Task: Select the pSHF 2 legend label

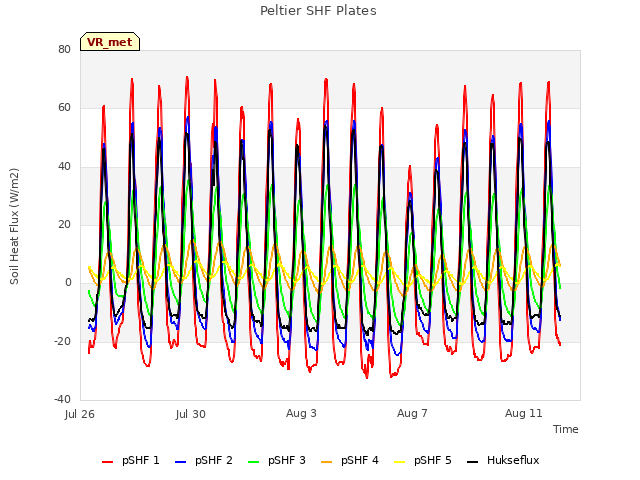Action: click(214, 460)
